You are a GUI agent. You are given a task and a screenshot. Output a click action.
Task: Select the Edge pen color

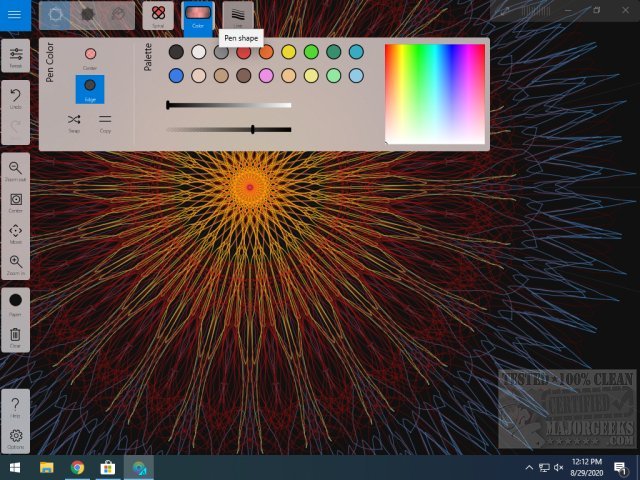(90, 89)
